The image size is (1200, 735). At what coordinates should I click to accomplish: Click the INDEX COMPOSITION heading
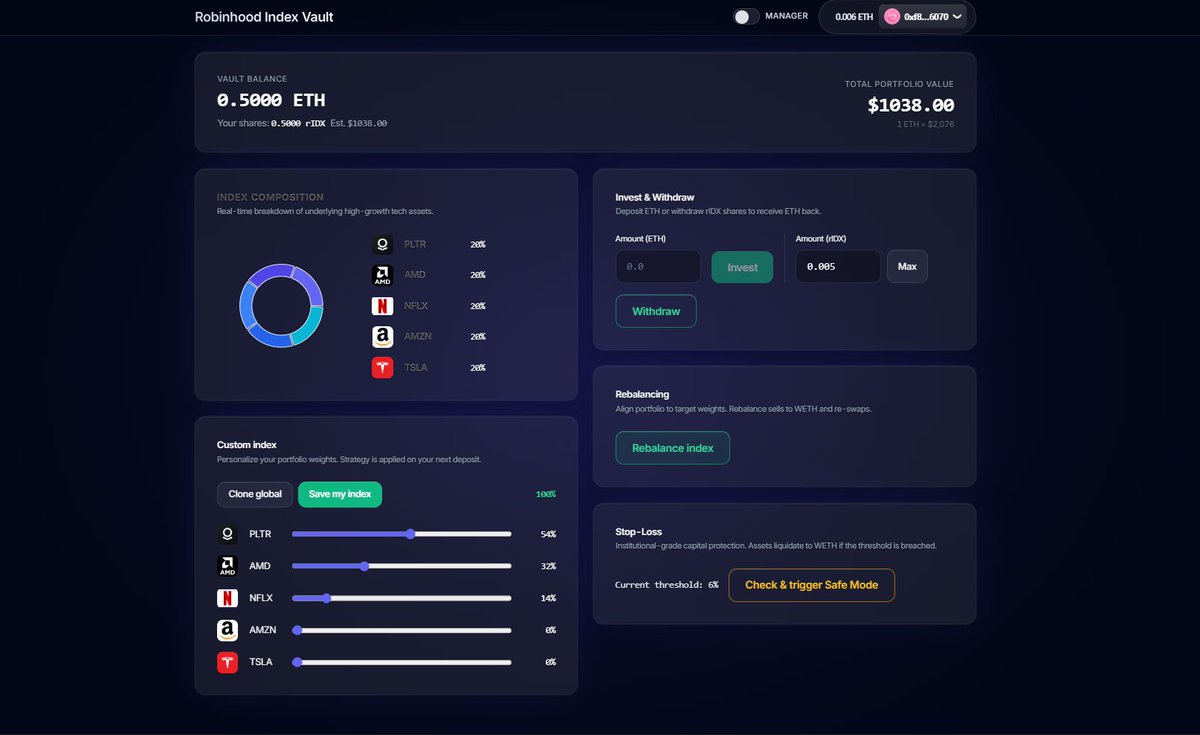[270, 197]
